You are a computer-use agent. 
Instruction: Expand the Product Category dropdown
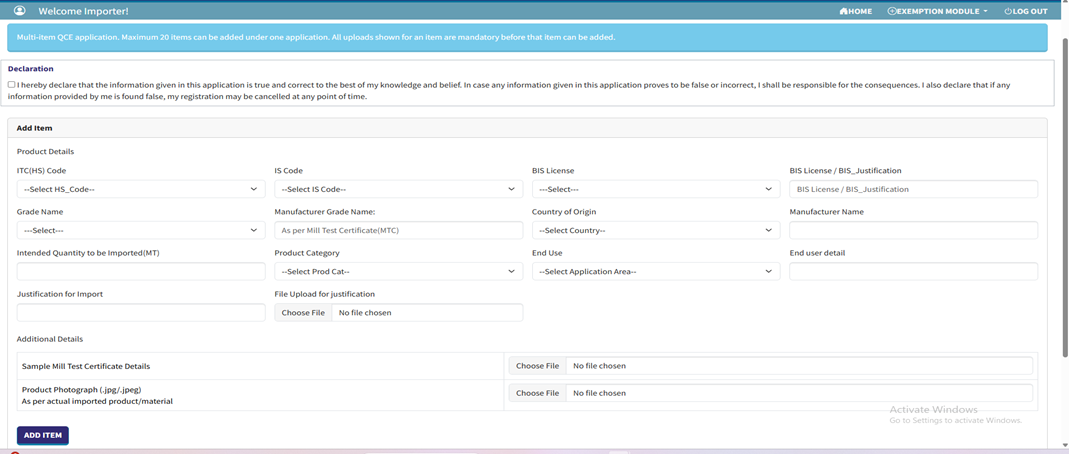click(399, 271)
